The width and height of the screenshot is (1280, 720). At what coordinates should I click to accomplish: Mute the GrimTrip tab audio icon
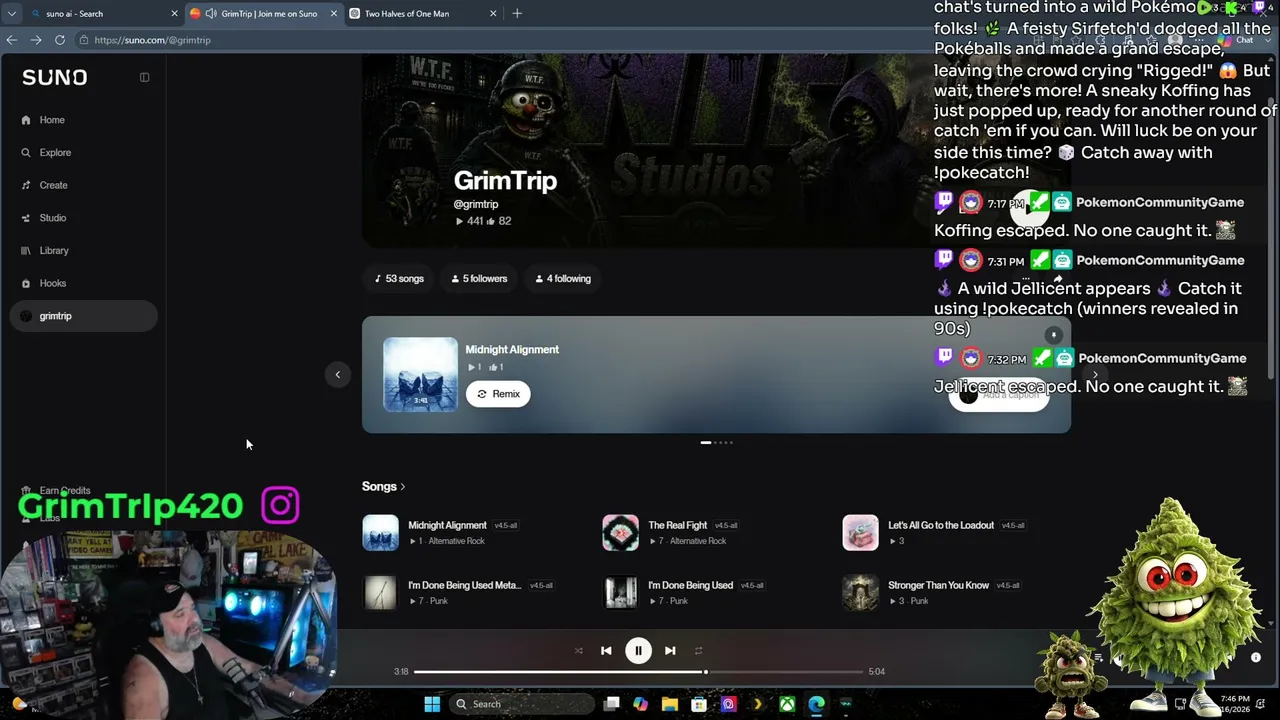(211, 14)
